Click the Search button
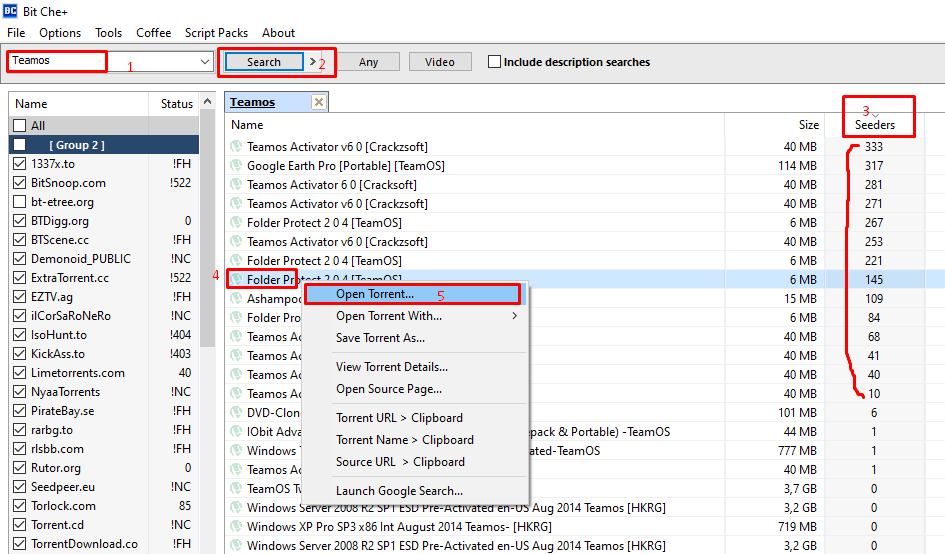 click(x=264, y=61)
